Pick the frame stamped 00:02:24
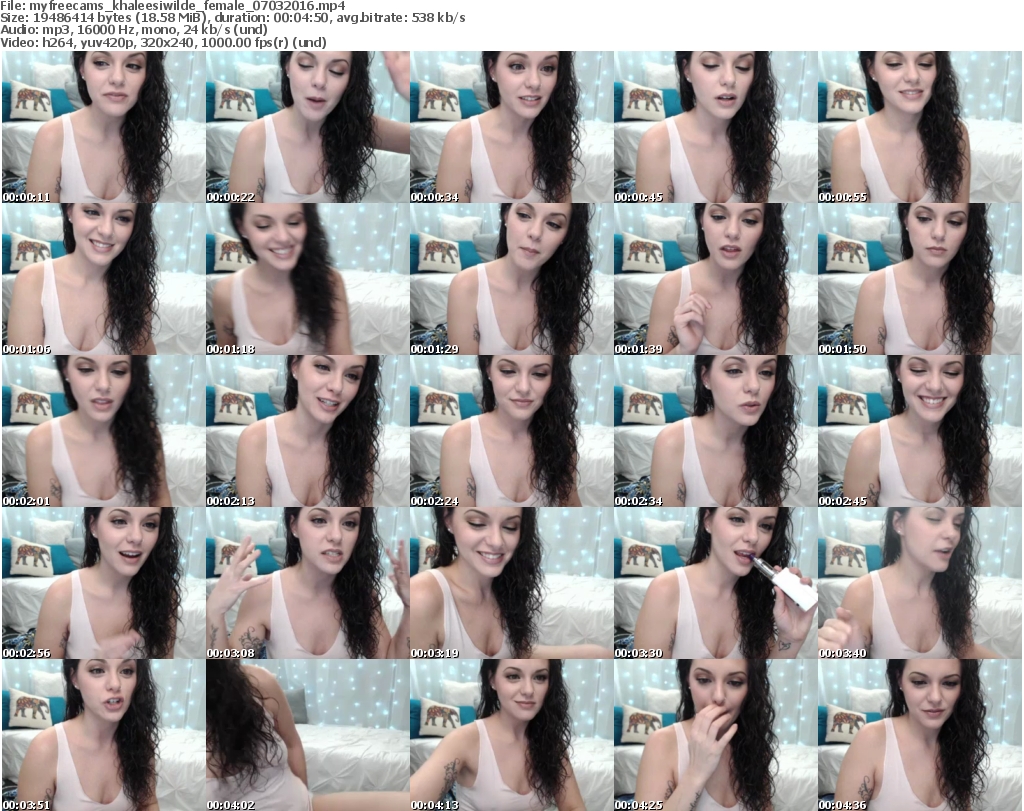The width and height of the screenshot is (1024, 811). tap(511, 431)
